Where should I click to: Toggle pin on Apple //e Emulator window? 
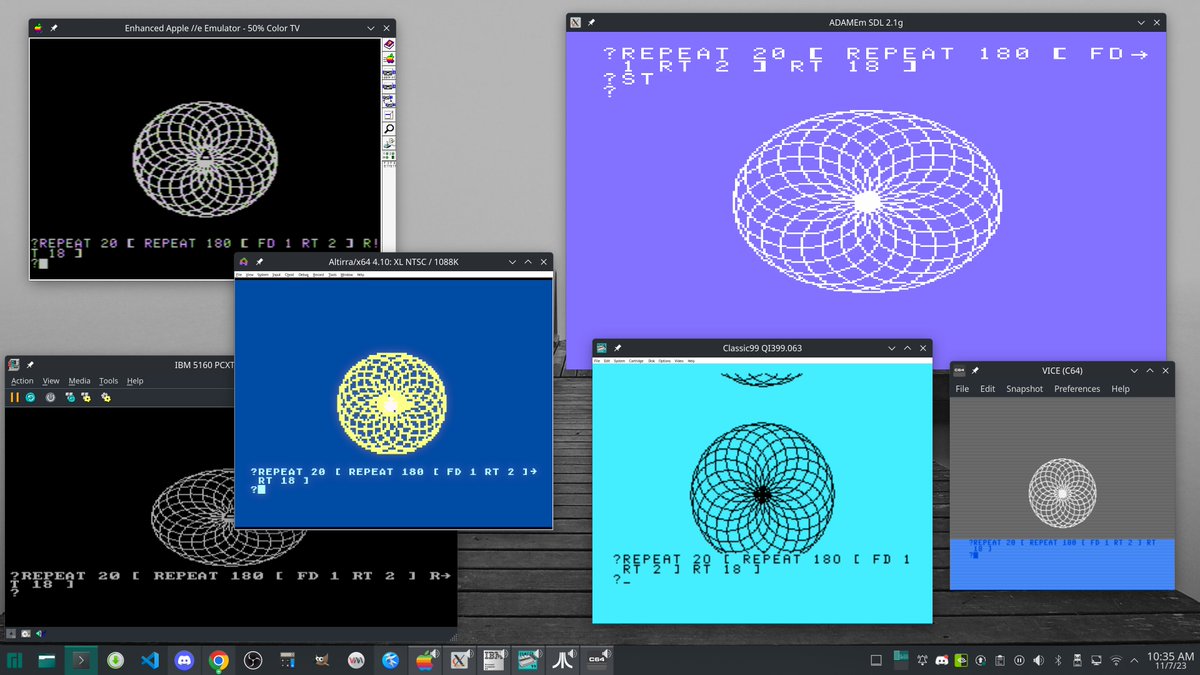(x=53, y=28)
